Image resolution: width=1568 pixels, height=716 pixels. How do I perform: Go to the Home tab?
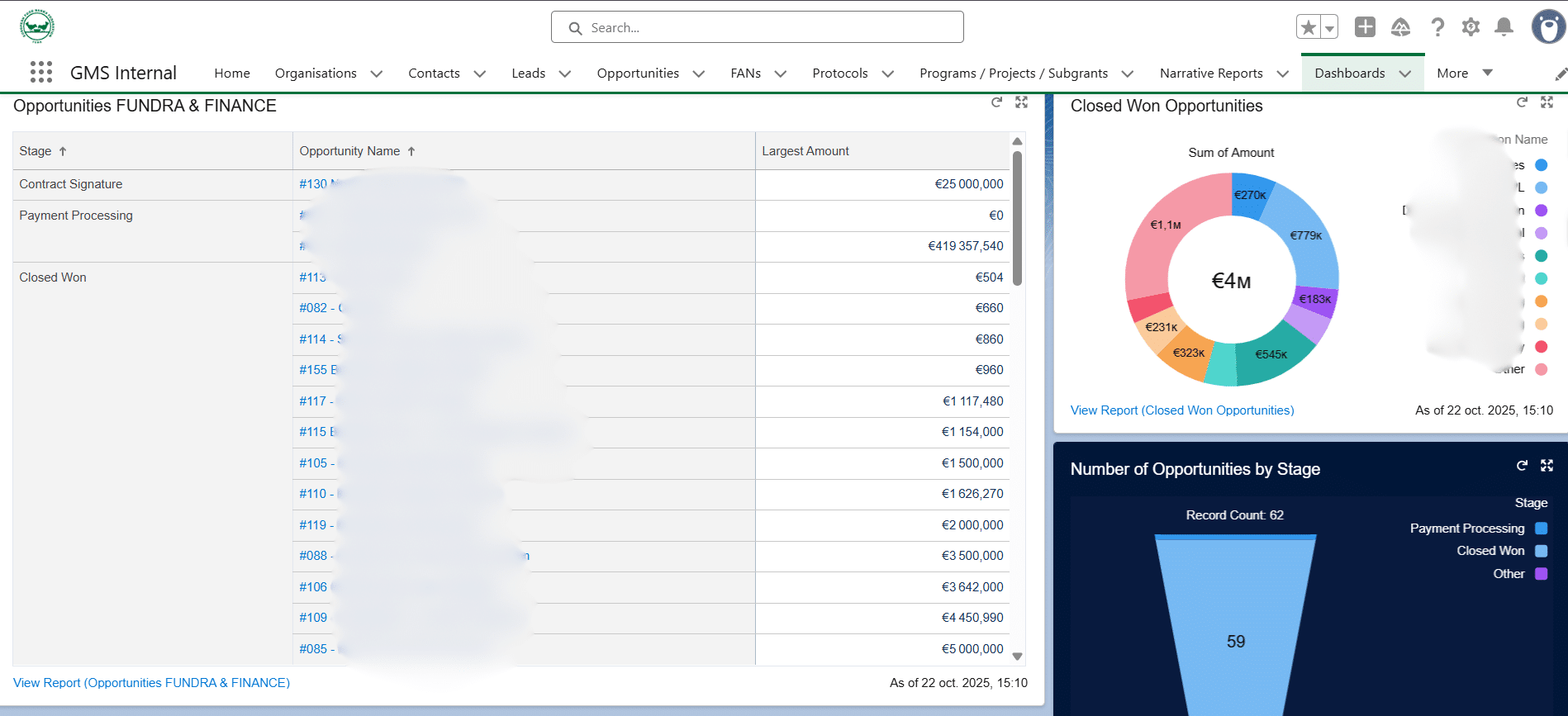[232, 73]
